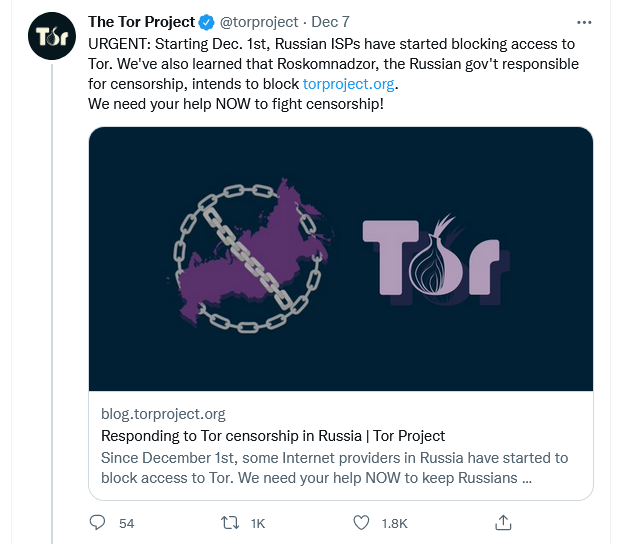Viewport: 640px width, 544px height.
Task: Click the retweet arrows icon
Action: click(229, 522)
